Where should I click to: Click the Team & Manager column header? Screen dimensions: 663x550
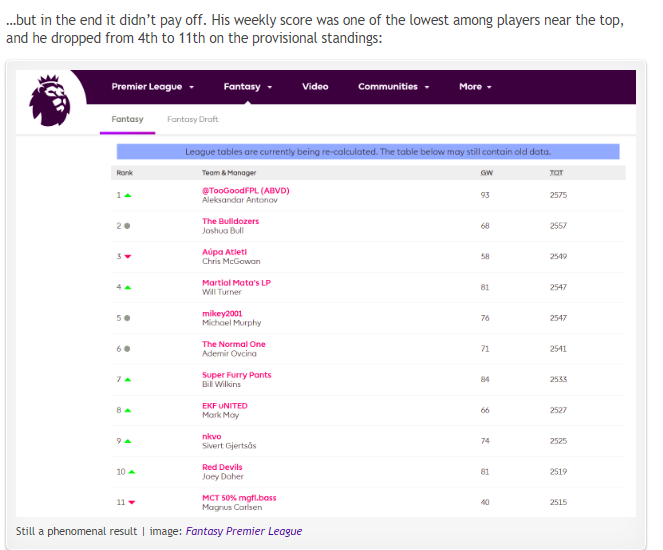click(x=229, y=173)
